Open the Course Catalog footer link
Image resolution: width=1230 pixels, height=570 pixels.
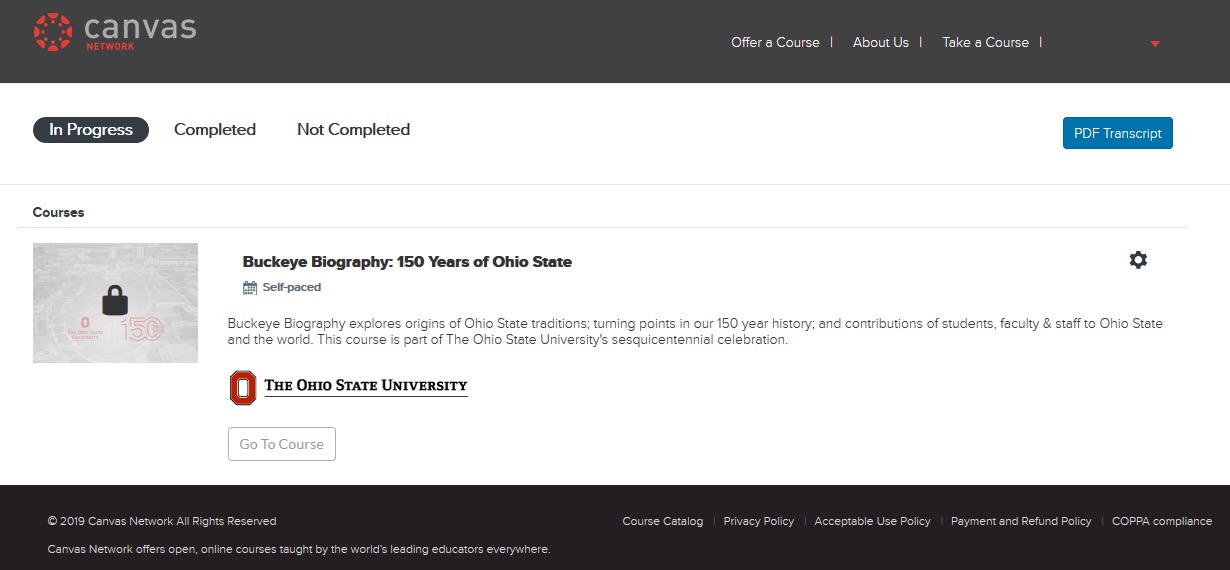pos(663,521)
